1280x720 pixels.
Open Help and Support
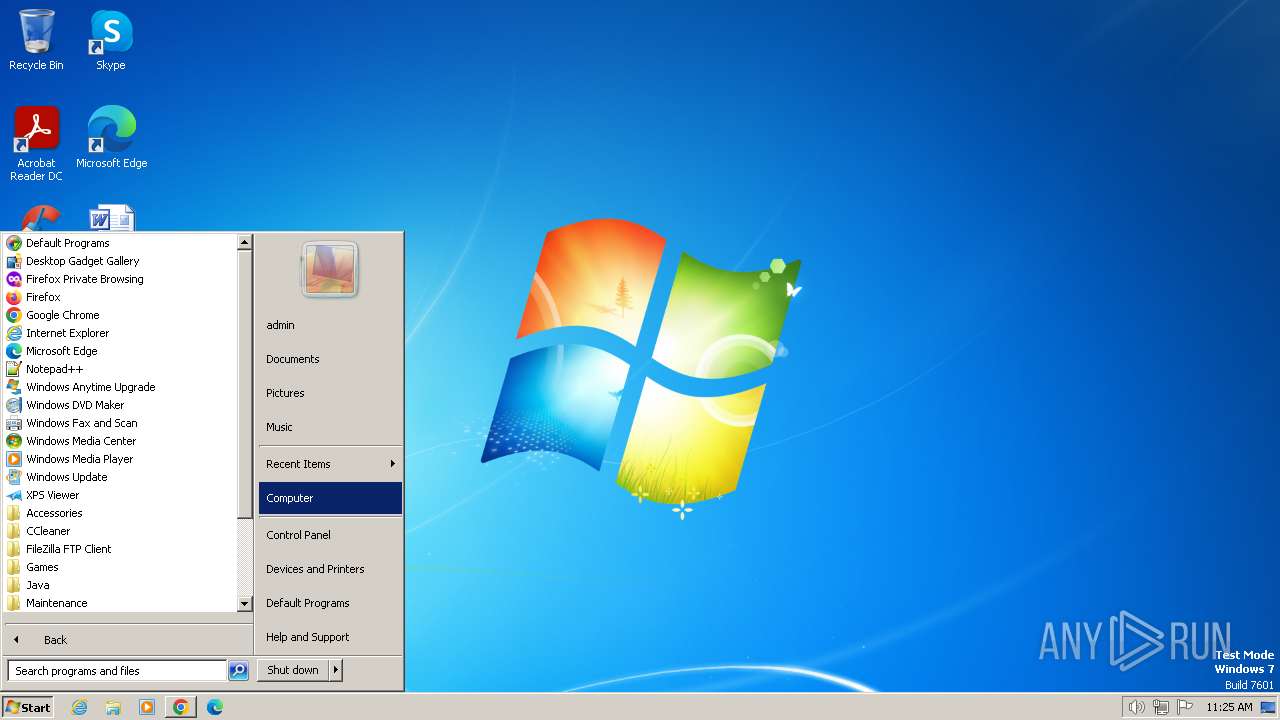(330, 637)
